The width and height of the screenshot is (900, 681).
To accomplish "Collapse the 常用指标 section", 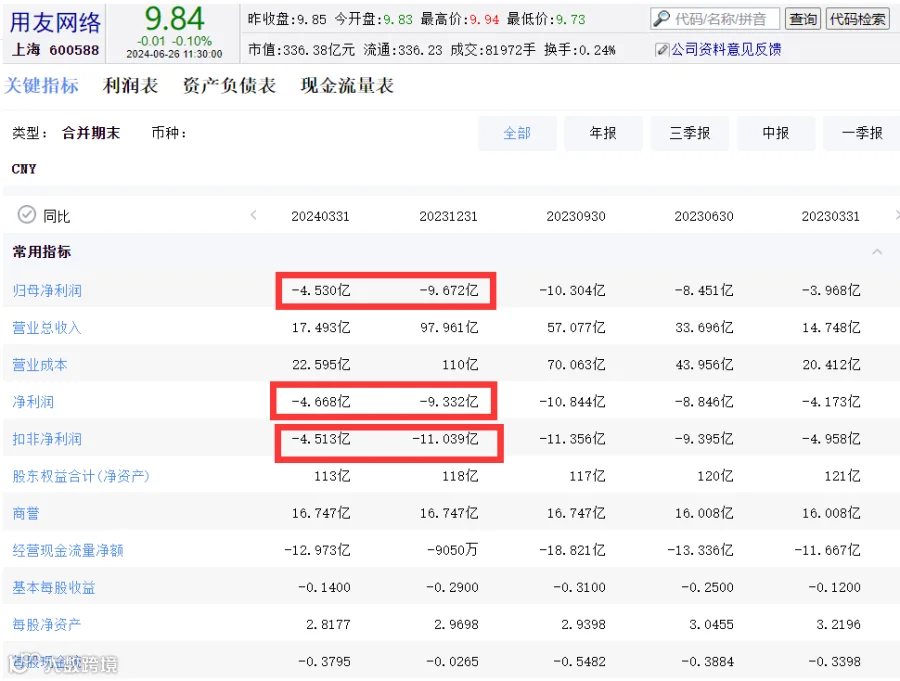I will [x=877, y=251].
